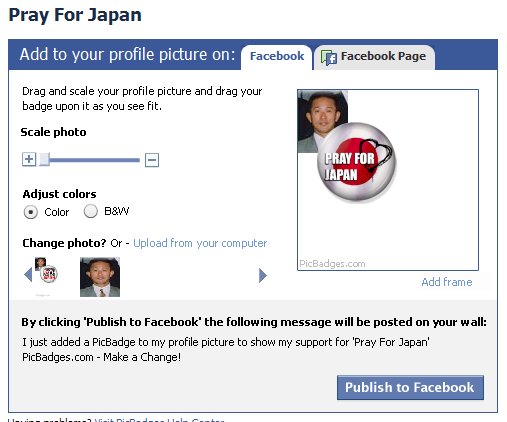Click the Pray For Japan badge in preview
The image size is (507, 422).
pos(357,162)
